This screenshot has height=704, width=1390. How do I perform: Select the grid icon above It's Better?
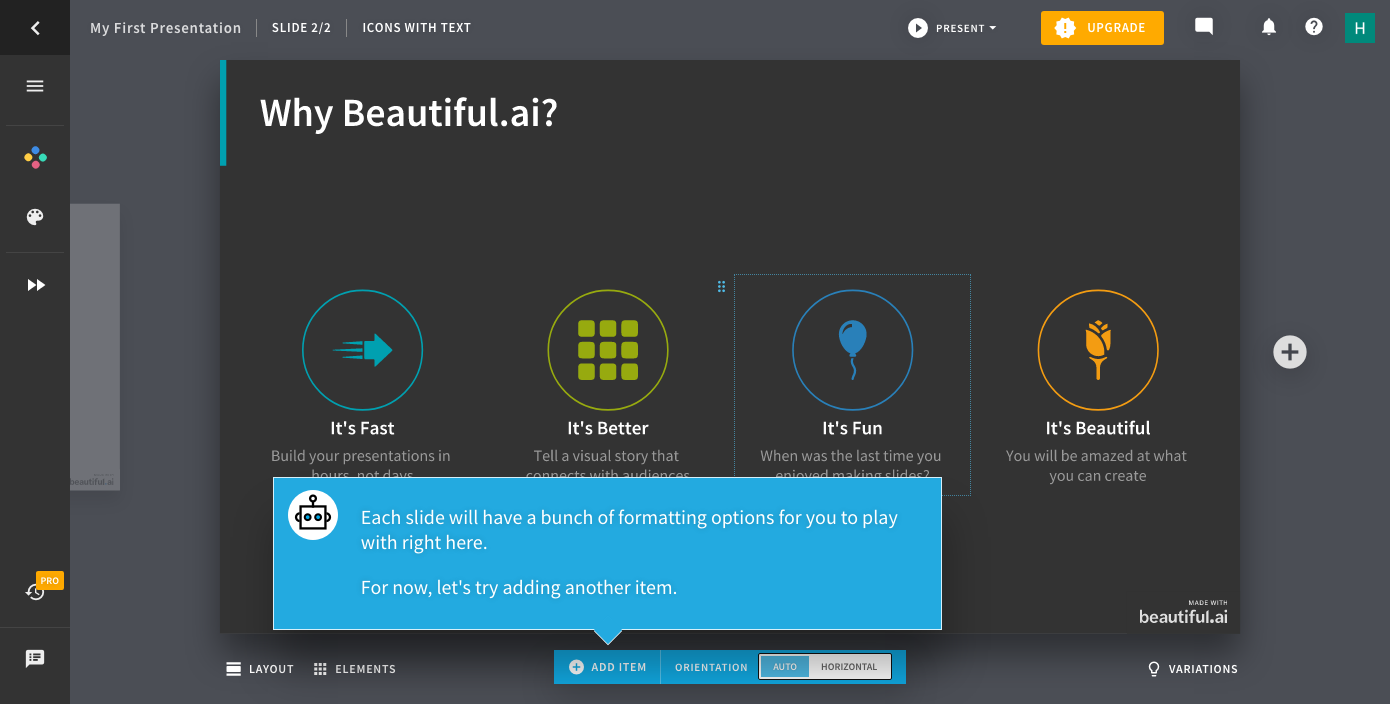coord(608,350)
